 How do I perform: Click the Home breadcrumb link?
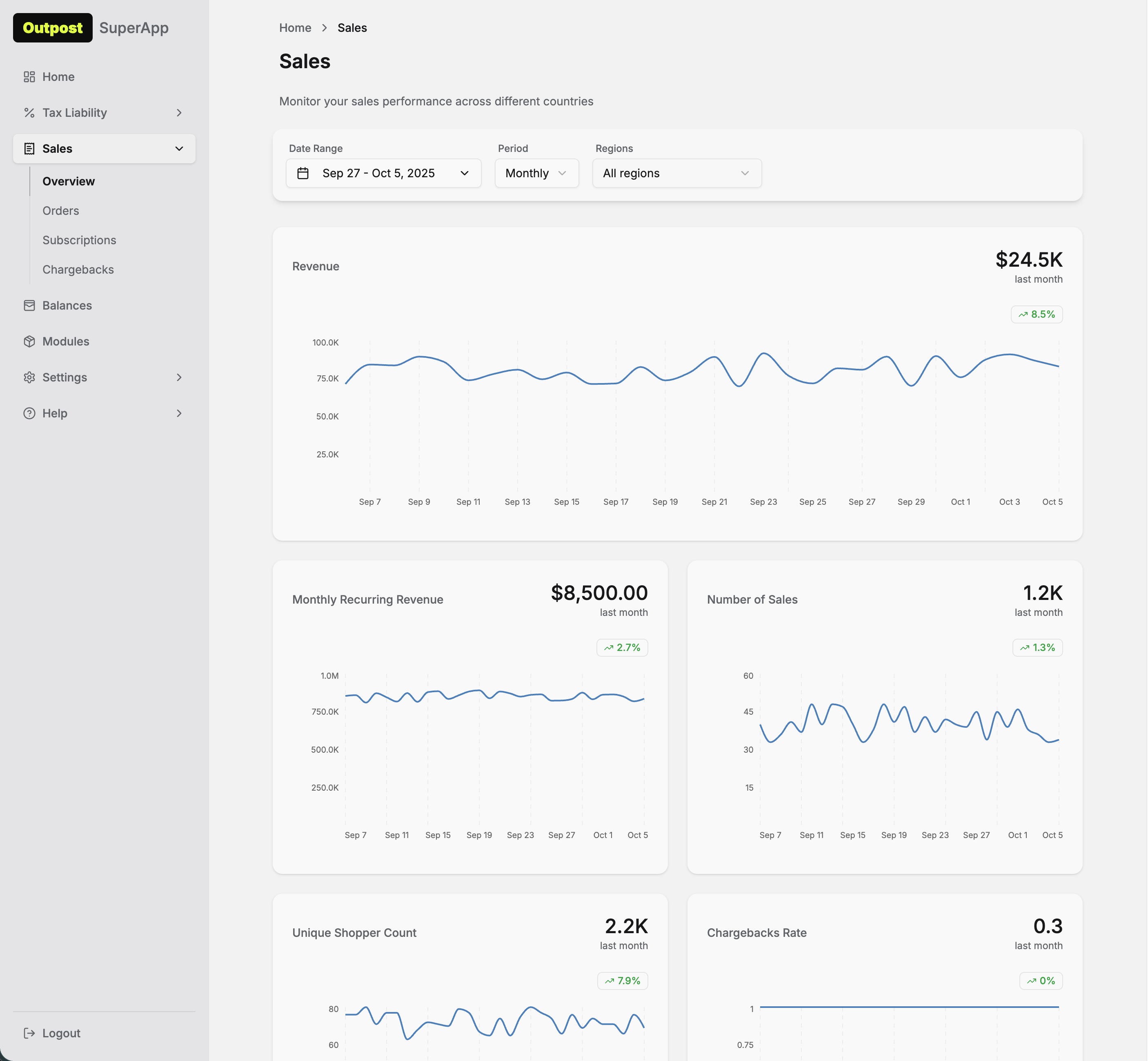click(295, 27)
